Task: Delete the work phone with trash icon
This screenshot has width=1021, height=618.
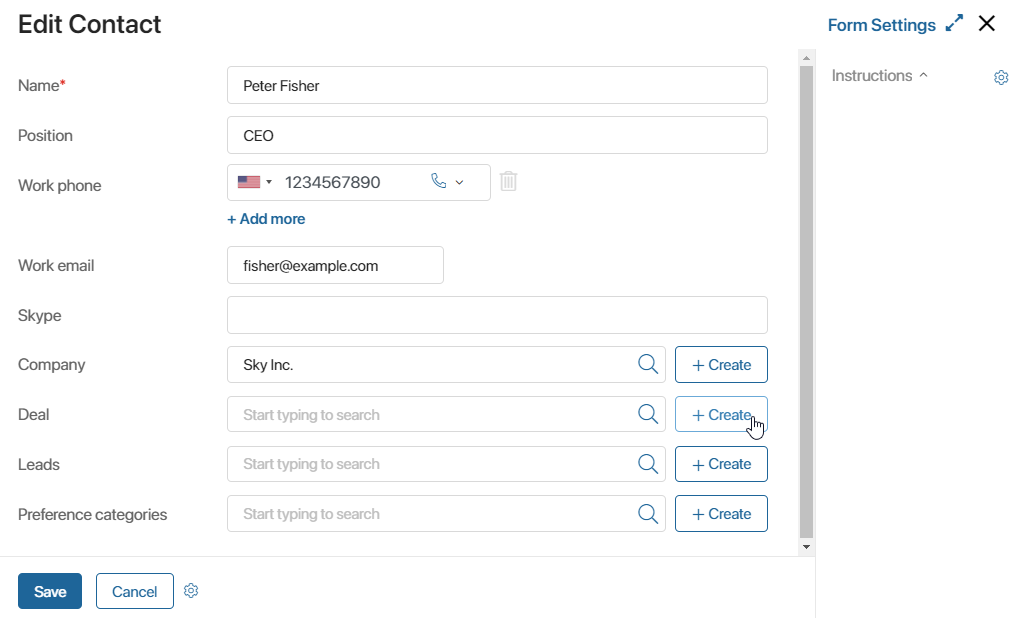Action: [x=509, y=181]
